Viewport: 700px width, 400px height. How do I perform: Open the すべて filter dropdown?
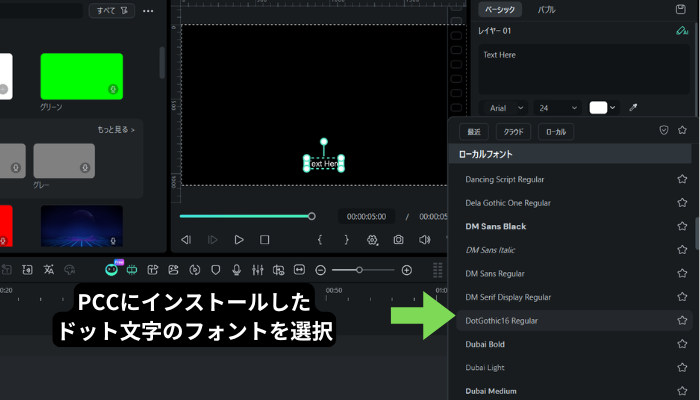tap(112, 11)
